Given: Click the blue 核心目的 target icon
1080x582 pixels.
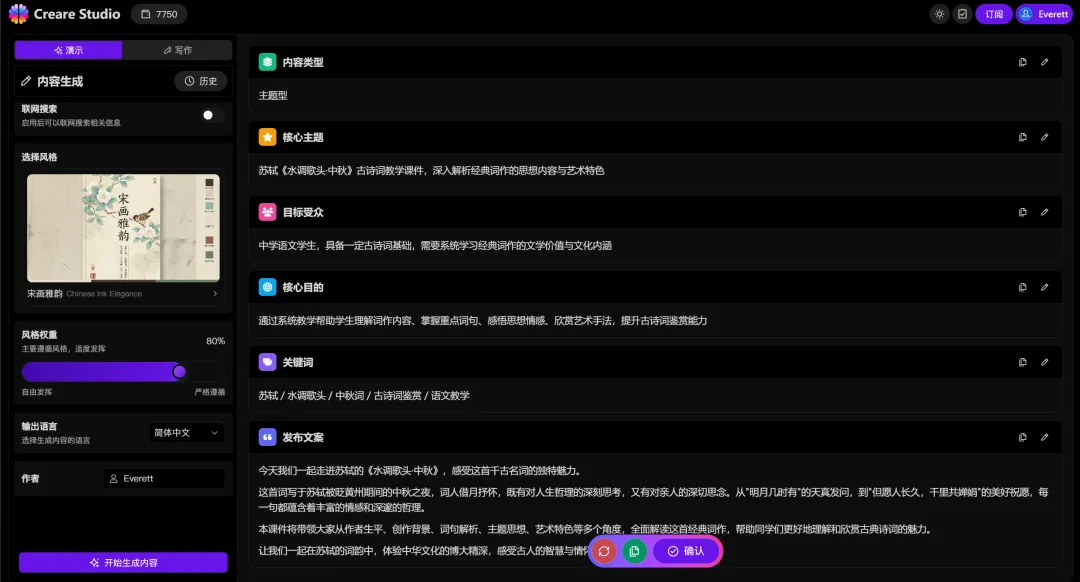Looking at the screenshot, I should [x=267, y=287].
